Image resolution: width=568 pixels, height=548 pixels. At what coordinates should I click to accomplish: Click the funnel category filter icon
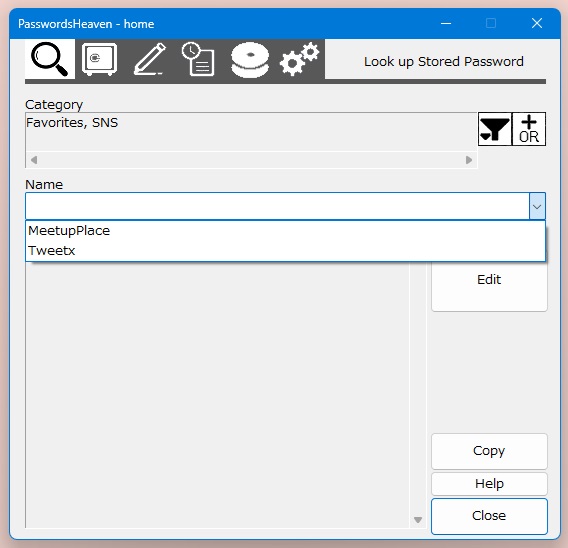coord(495,129)
